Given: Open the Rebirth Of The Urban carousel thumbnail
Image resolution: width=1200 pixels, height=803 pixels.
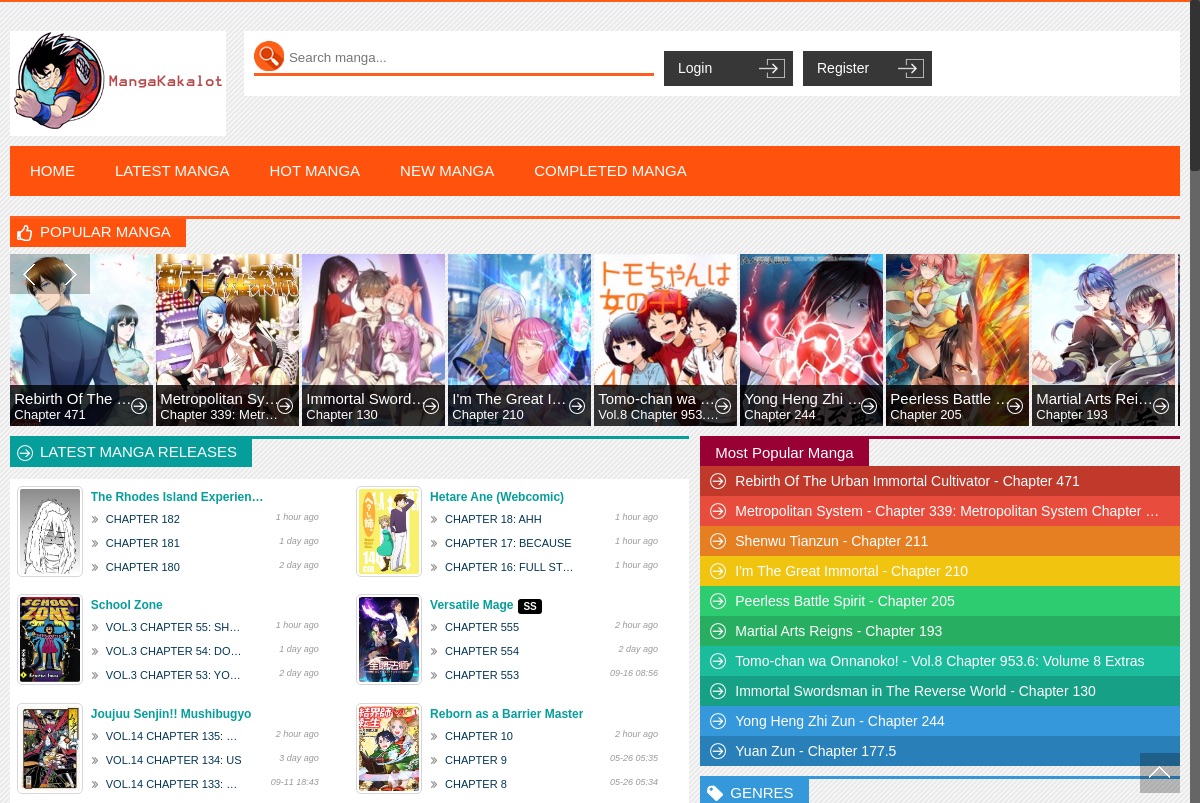Looking at the screenshot, I should tap(82, 340).
